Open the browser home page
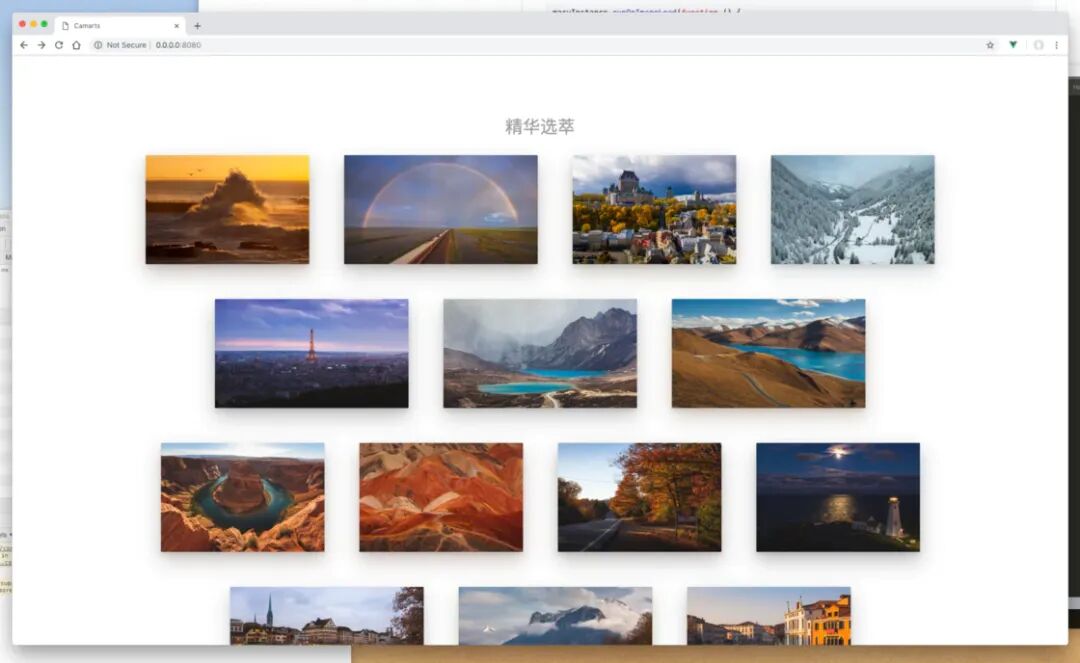This screenshot has width=1080, height=663. pyautogui.click(x=76, y=45)
